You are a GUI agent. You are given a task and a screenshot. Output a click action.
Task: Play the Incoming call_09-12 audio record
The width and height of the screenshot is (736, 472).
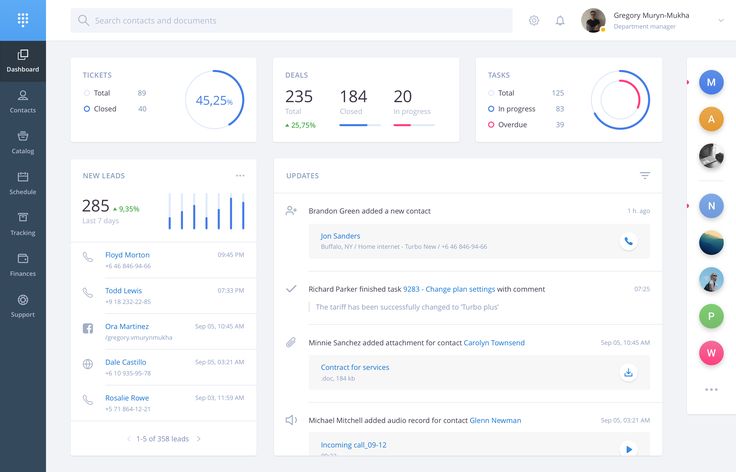tap(628, 449)
